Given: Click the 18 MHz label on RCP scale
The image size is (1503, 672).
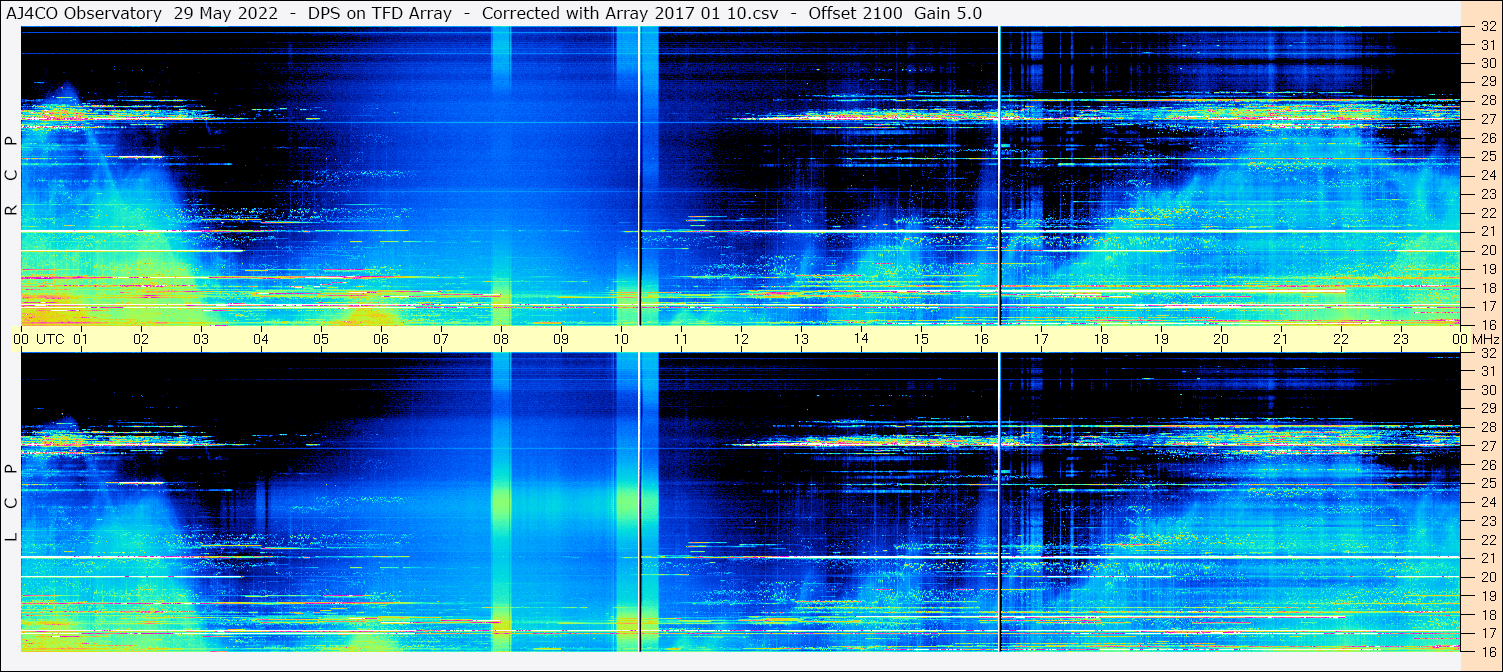Looking at the screenshot, I should 1487,287.
